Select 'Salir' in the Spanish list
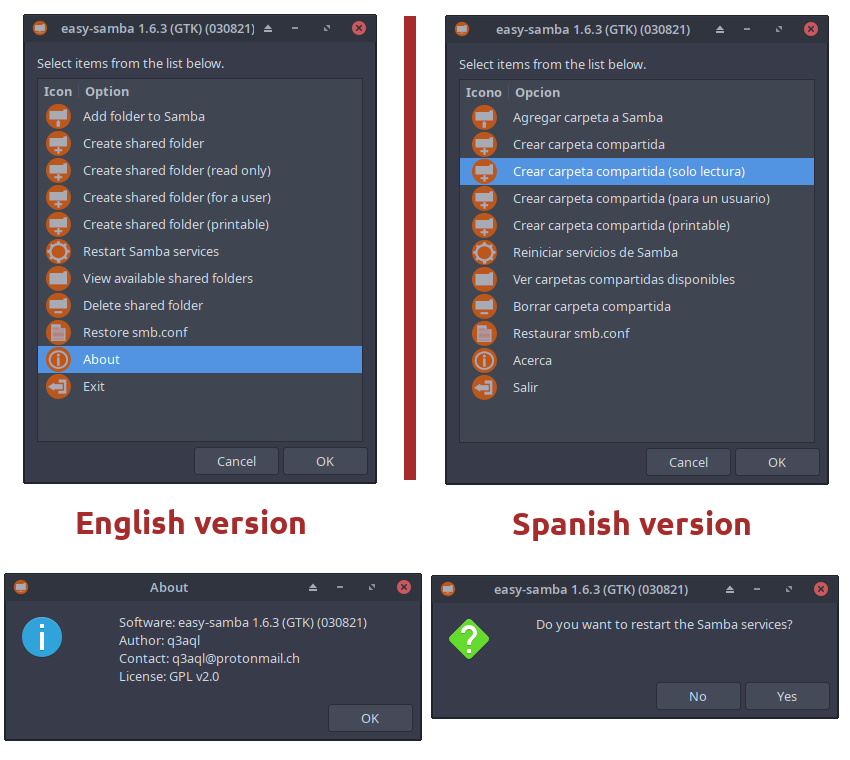Screen dimensions: 850x760 click(x=637, y=388)
